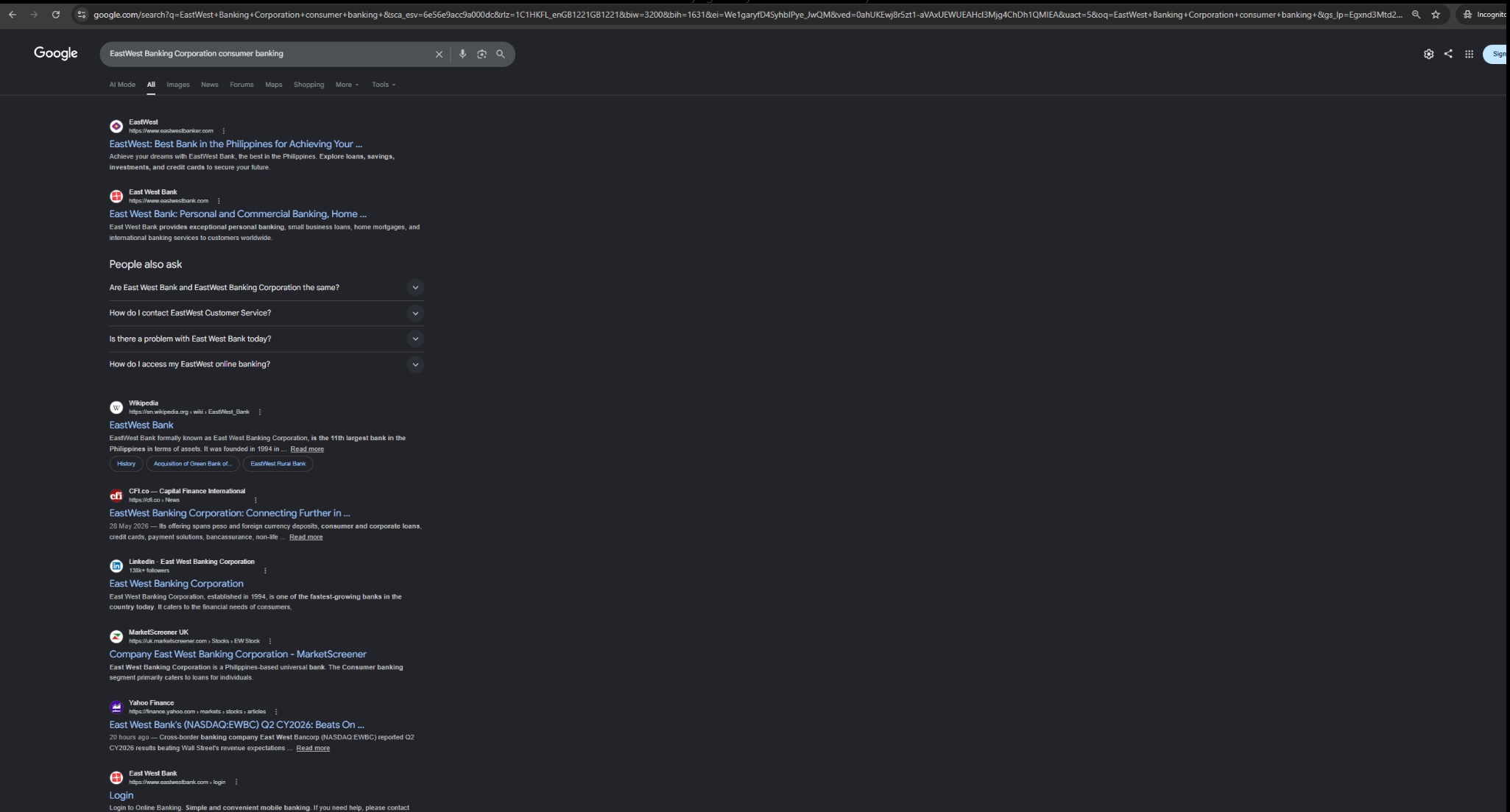Screen dimensions: 1510x812
Task: Switch to the Images tab
Action: click(178, 85)
